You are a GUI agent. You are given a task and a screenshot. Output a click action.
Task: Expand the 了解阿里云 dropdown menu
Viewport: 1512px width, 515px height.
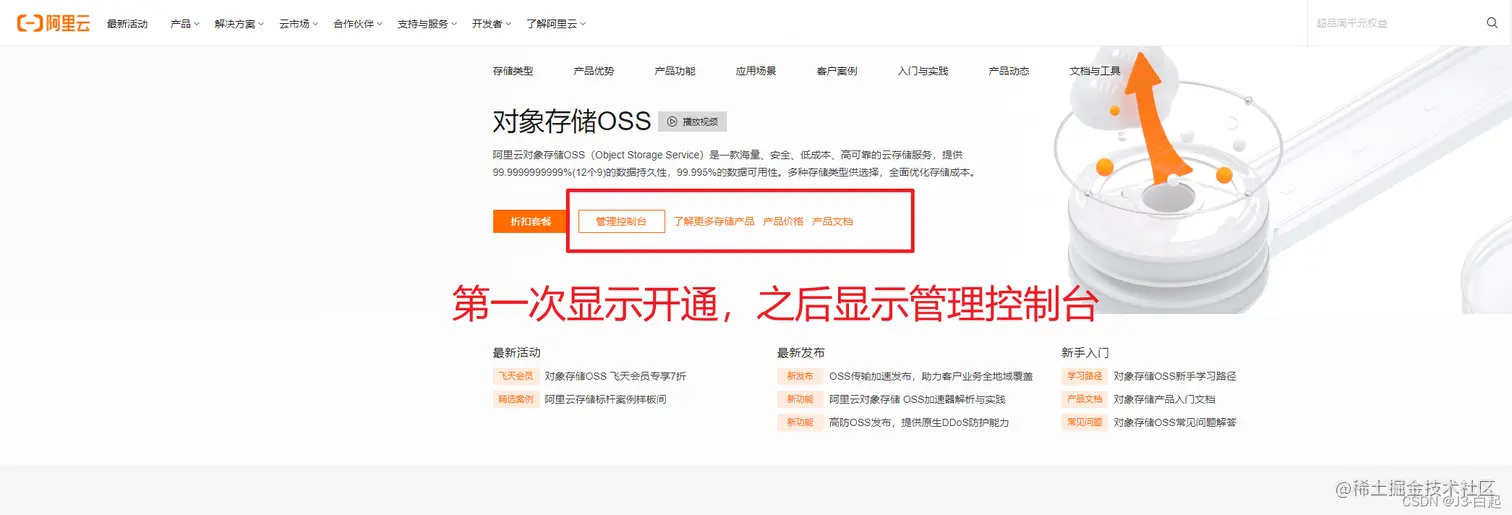point(556,24)
